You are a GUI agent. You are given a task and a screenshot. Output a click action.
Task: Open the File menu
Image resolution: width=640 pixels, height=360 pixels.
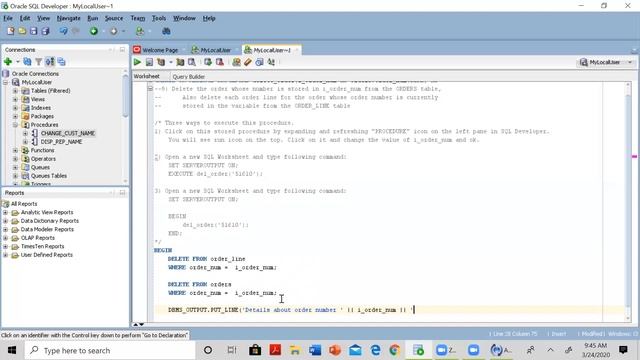click(x=8, y=18)
